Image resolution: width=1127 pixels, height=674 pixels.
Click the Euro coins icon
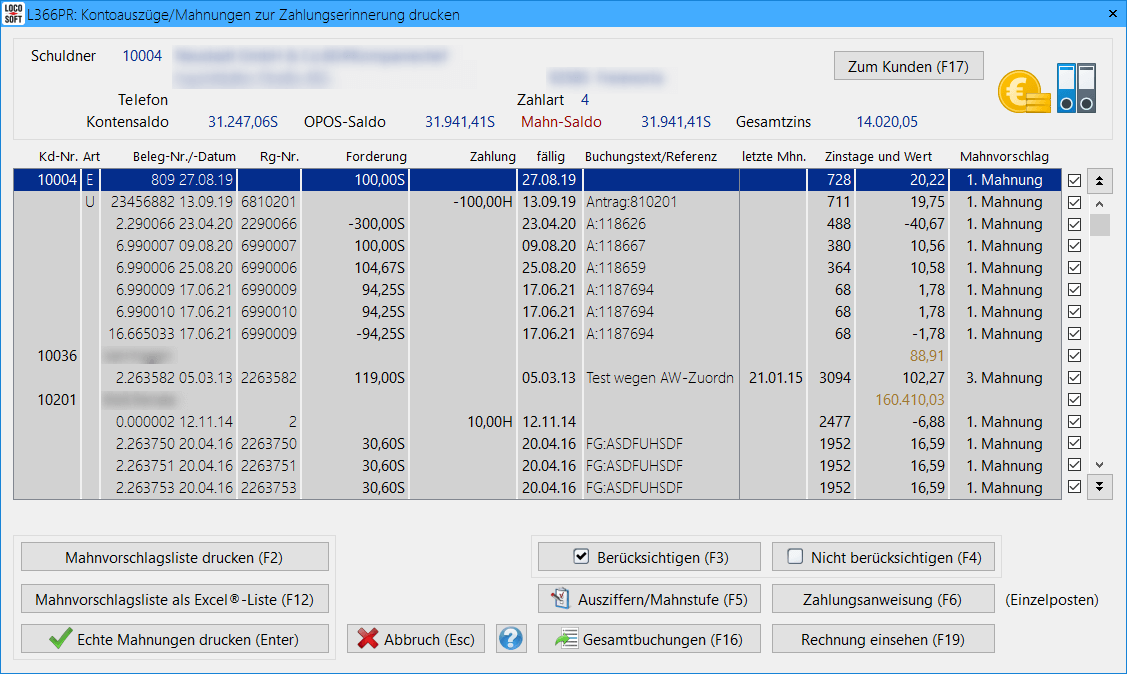[1023, 90]
